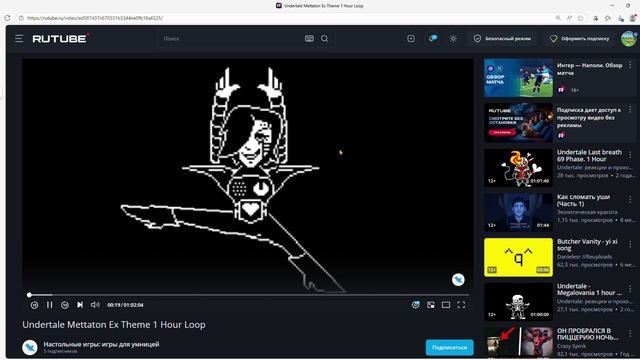Reload the browser page
Screen dimensions: 640x360
point(7,18)
